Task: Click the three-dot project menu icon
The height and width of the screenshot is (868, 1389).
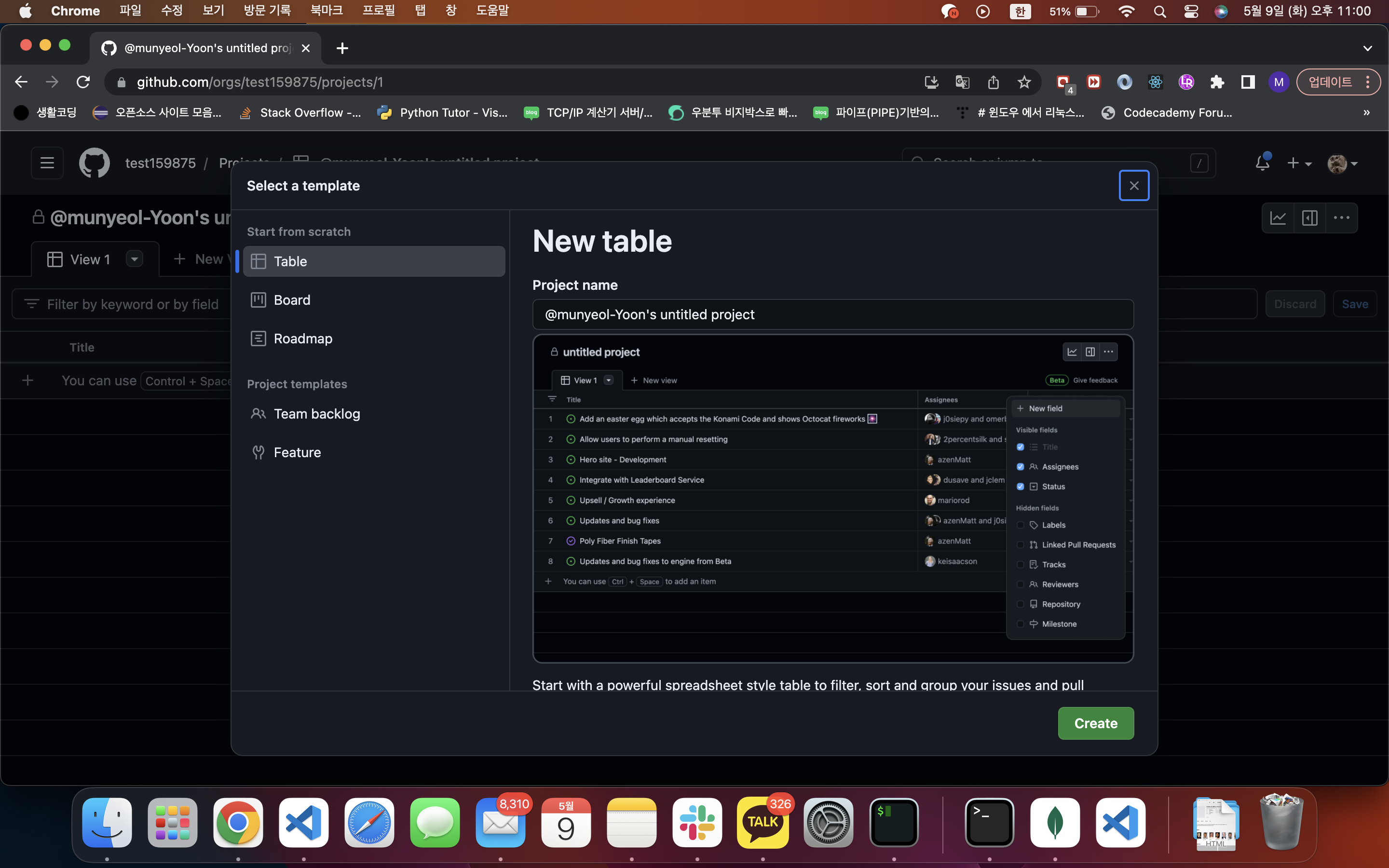Action: [1341, 218]
